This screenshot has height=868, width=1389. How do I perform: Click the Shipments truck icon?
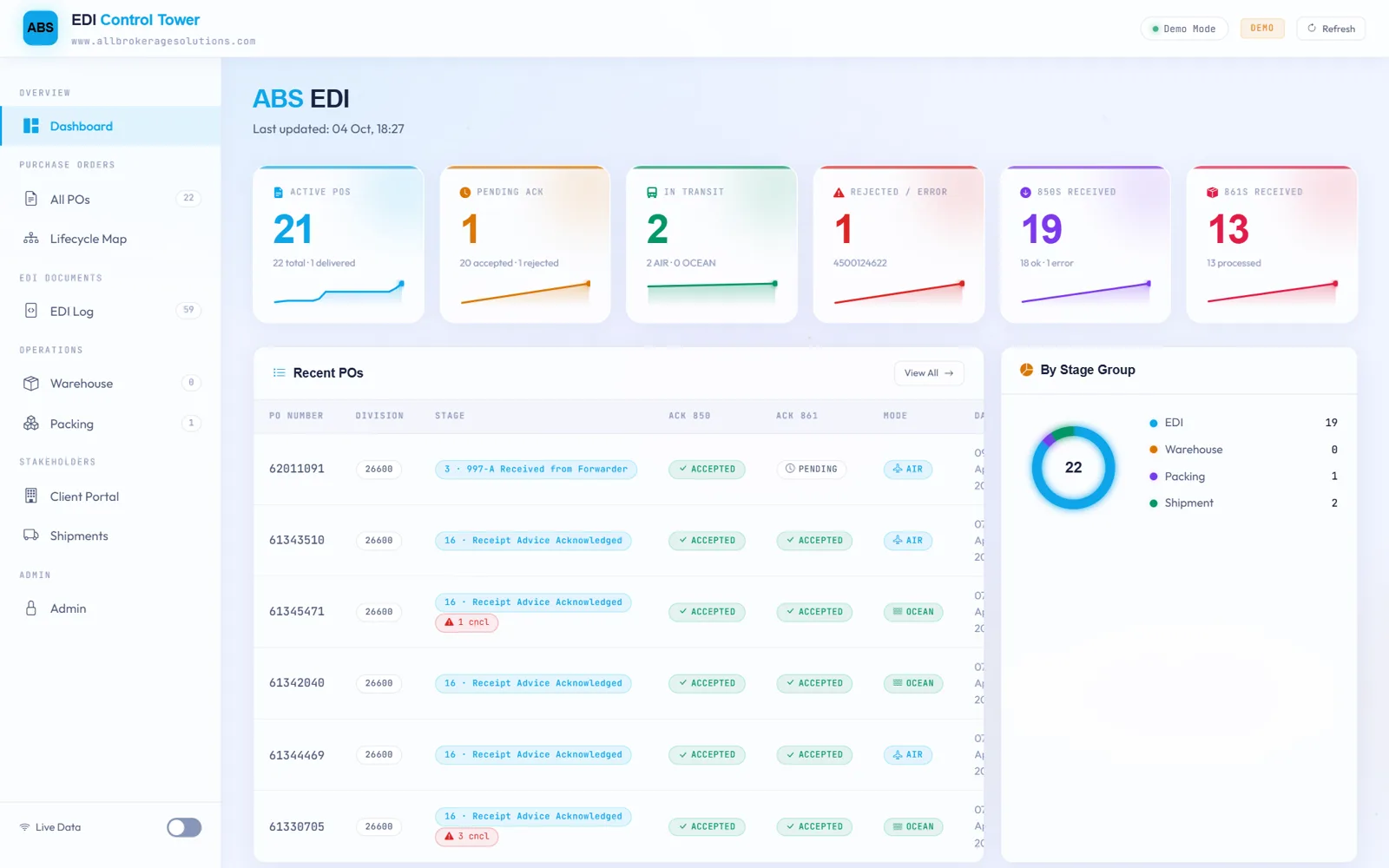click(31, 535)
